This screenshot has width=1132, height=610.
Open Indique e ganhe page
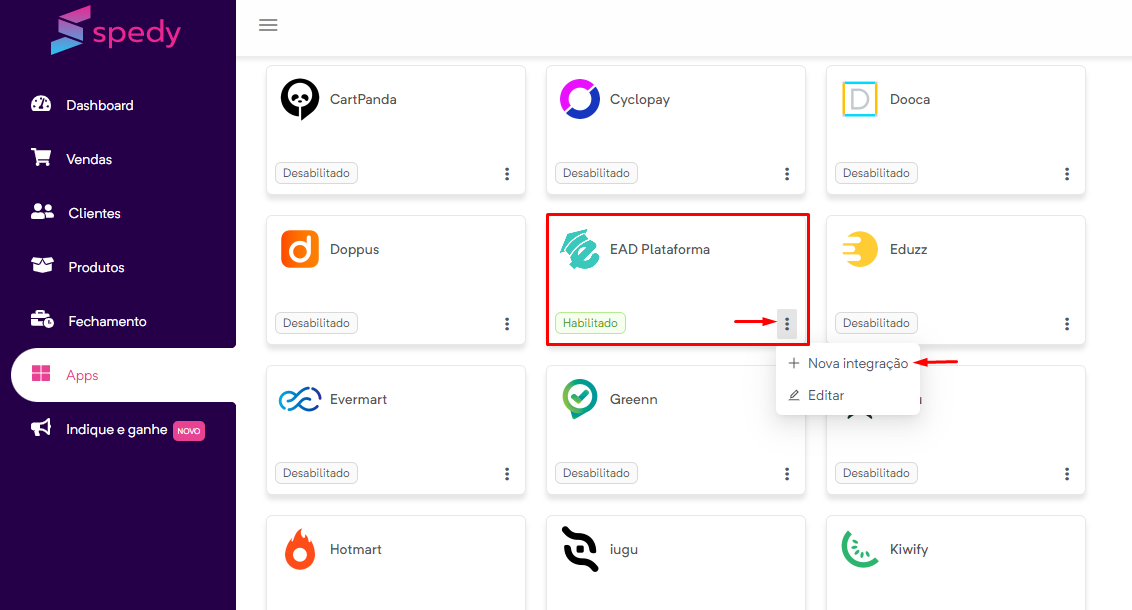pyautogui.click(x=116, y=430)
